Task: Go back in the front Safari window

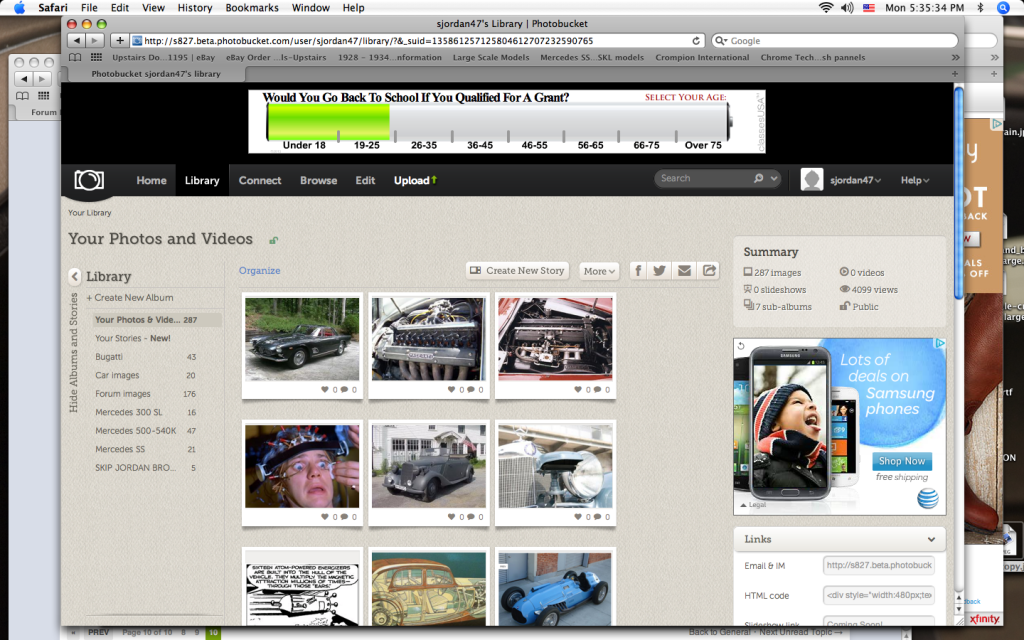Action: pyautogui.click(x=76, y=40)
